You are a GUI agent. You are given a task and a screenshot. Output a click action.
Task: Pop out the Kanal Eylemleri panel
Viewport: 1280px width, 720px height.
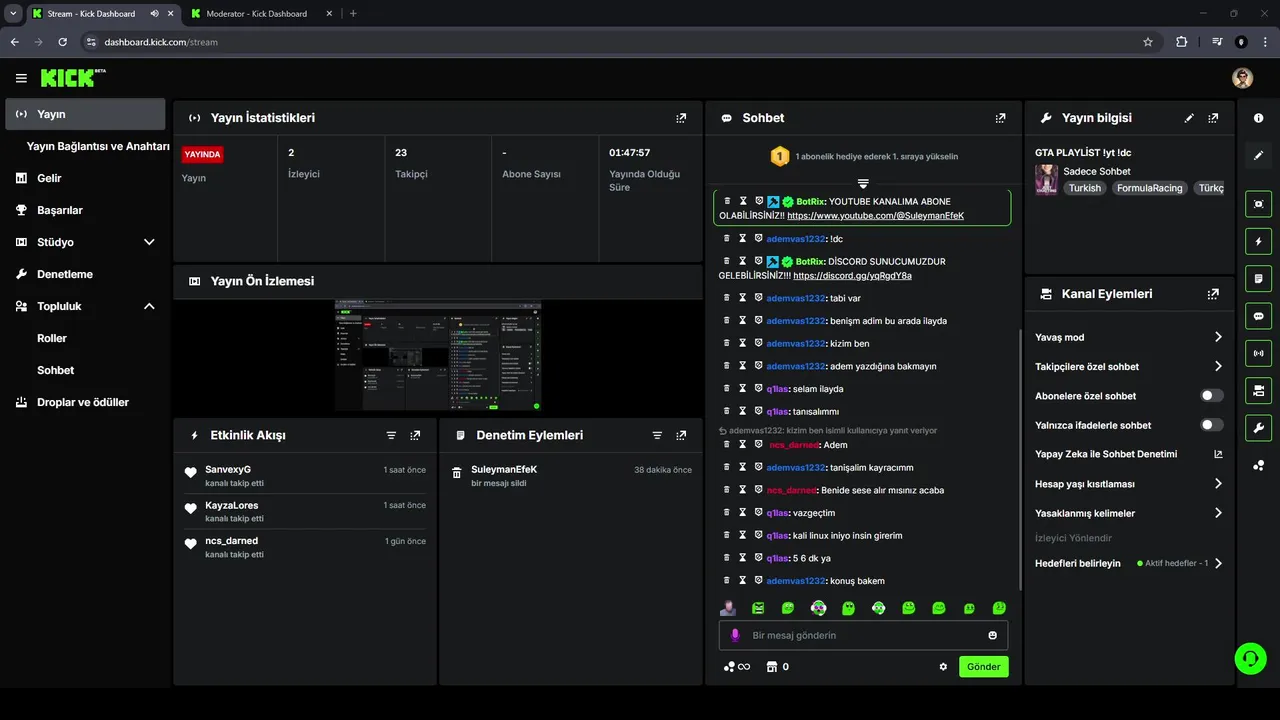click(x=1213, y=294)
